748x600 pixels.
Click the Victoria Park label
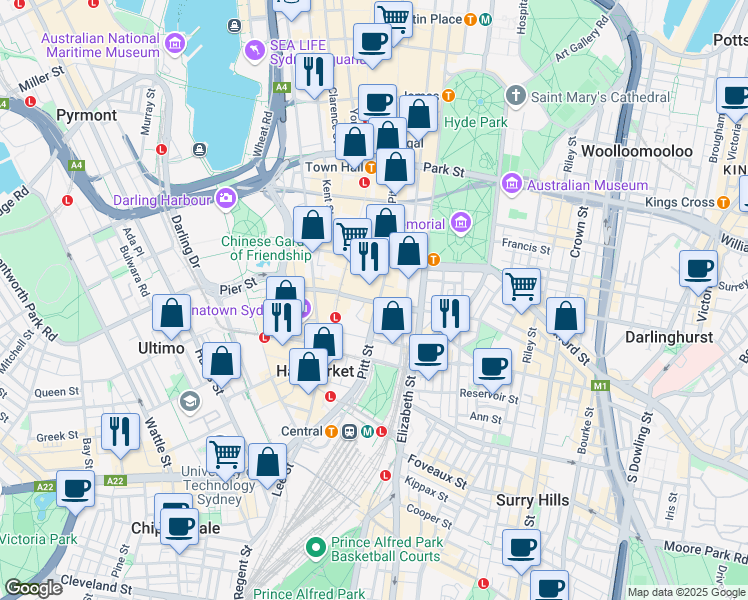tap(38, 539)
